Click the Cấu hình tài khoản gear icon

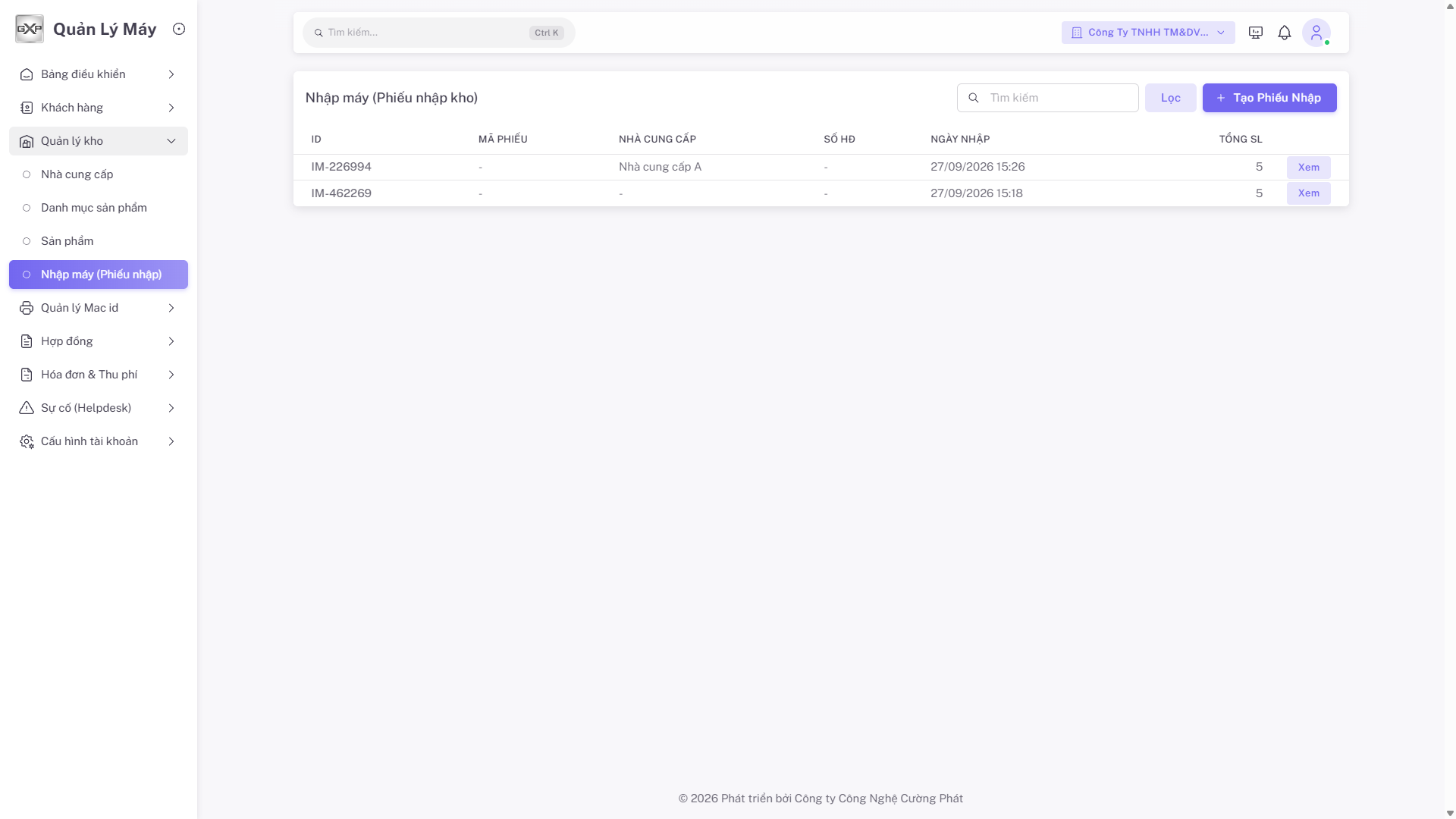pyautogui.click(x=27, y=441)
